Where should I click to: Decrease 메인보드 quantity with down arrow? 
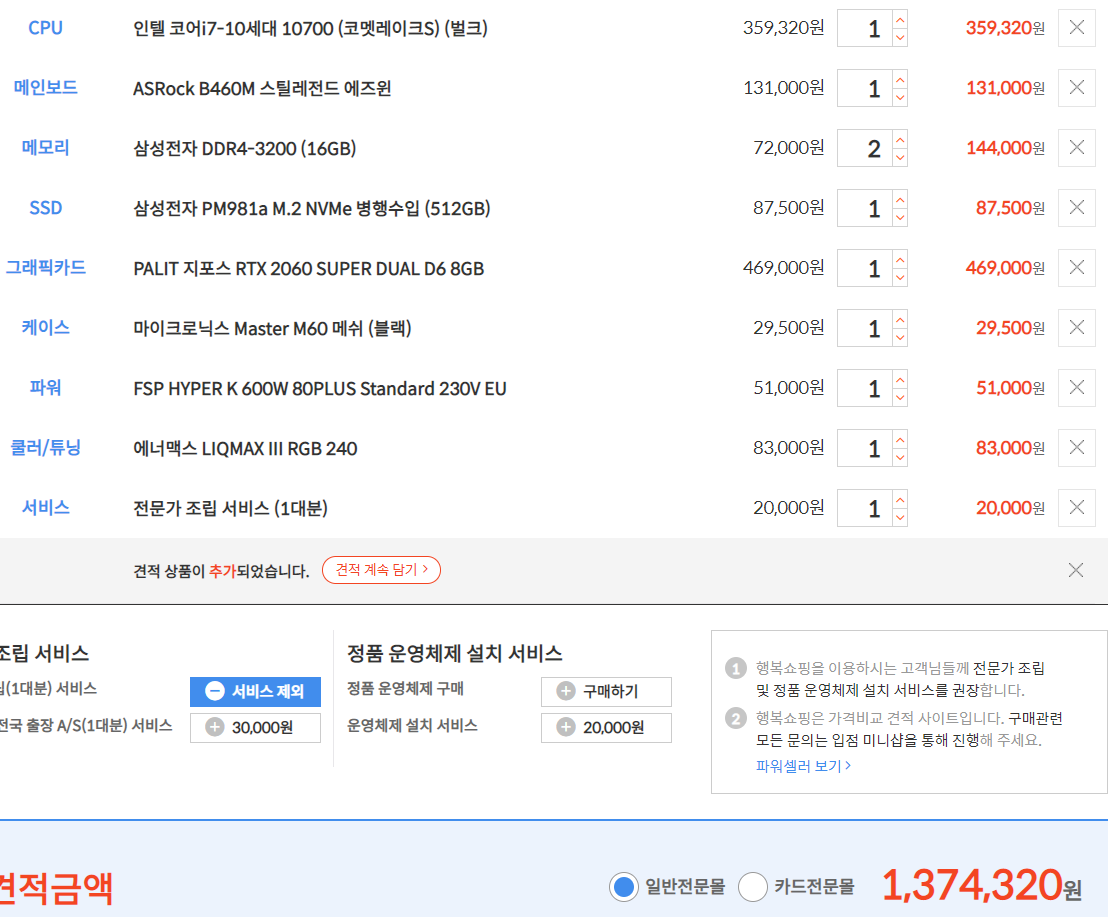click(x=900, y=98)
